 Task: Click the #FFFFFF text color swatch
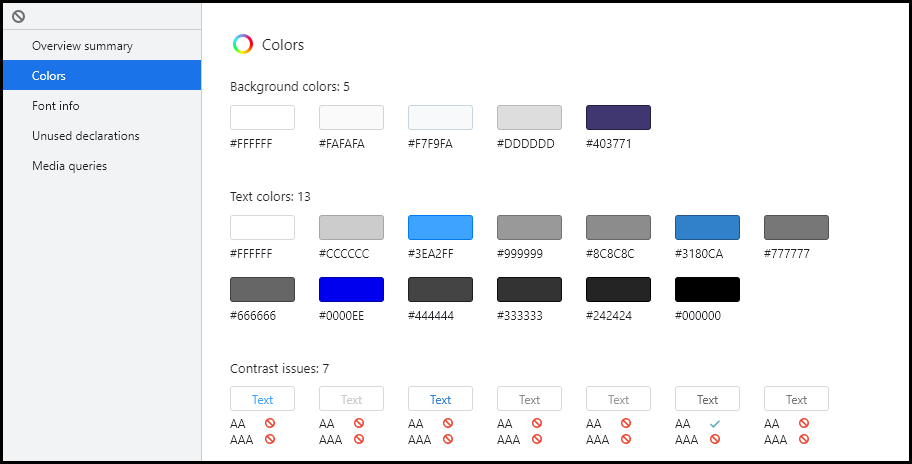tap(262, 227)
